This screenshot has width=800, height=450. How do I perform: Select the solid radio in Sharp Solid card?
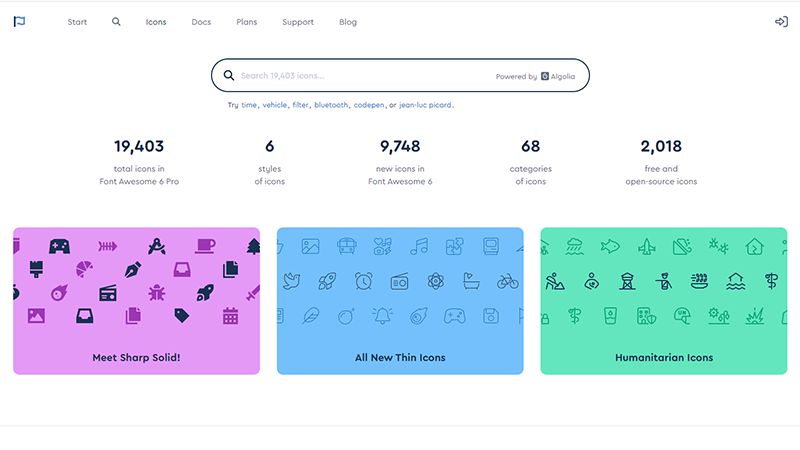108,293
